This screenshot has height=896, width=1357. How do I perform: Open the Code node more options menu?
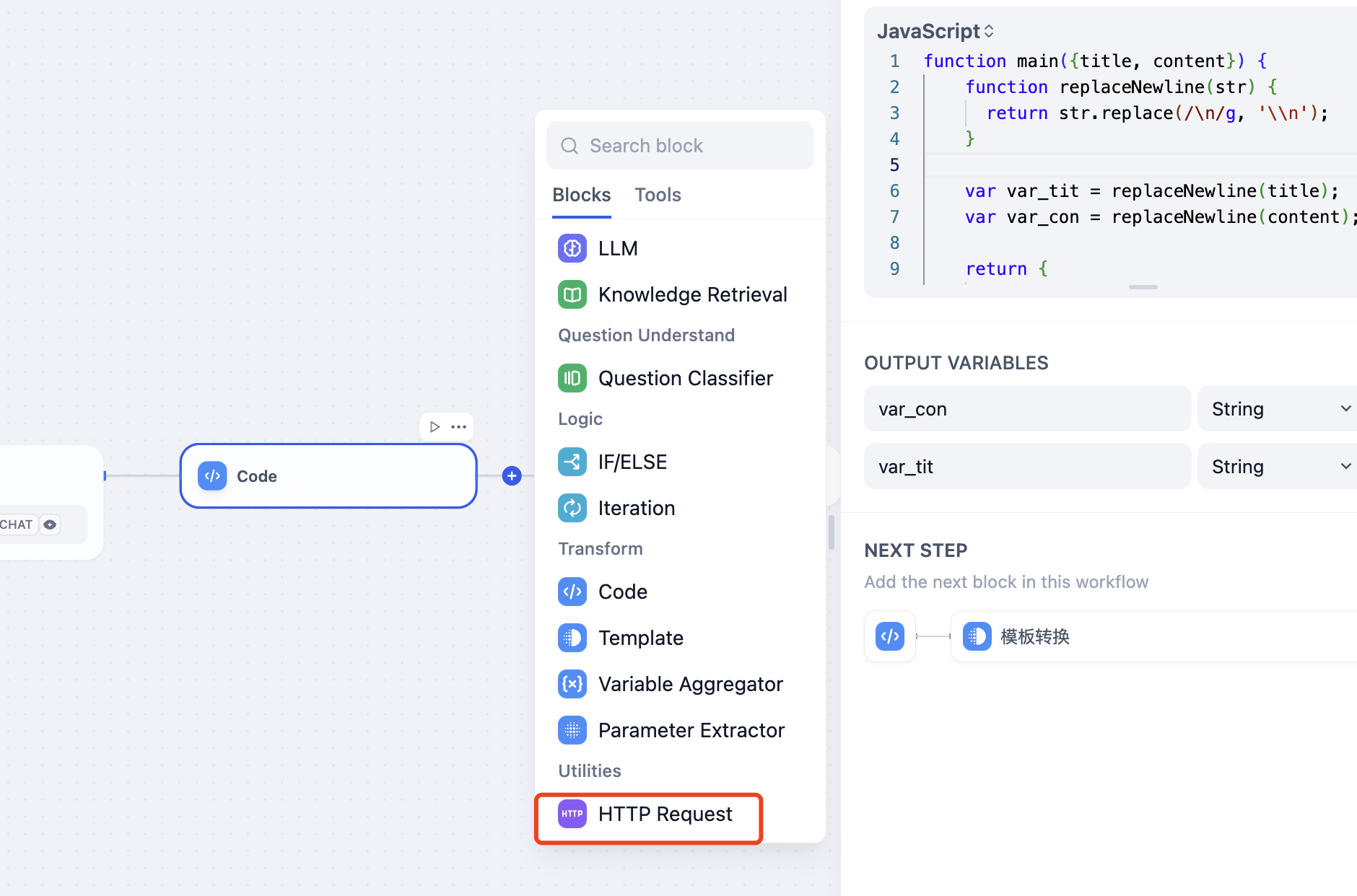[458, 426]
